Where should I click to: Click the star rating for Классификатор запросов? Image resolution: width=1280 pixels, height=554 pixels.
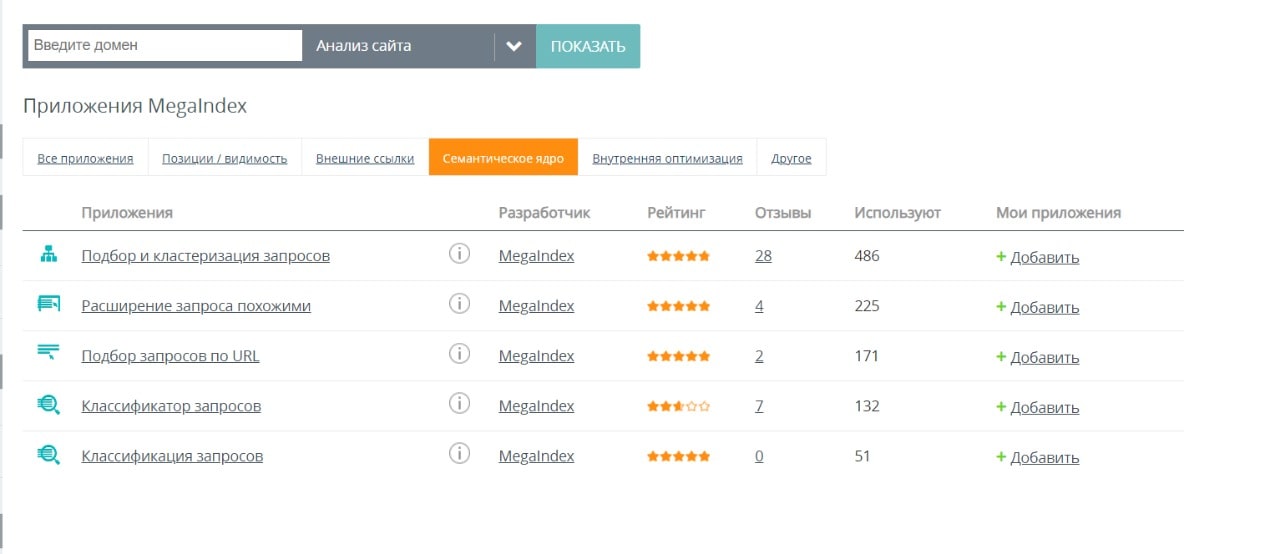(678, 406)
